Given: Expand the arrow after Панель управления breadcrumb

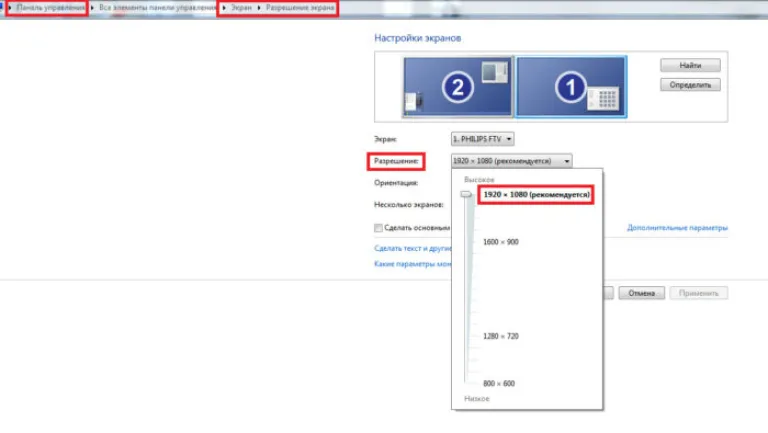Looking at the screenshot, I should pyautogui.click(x=92, y=8).
